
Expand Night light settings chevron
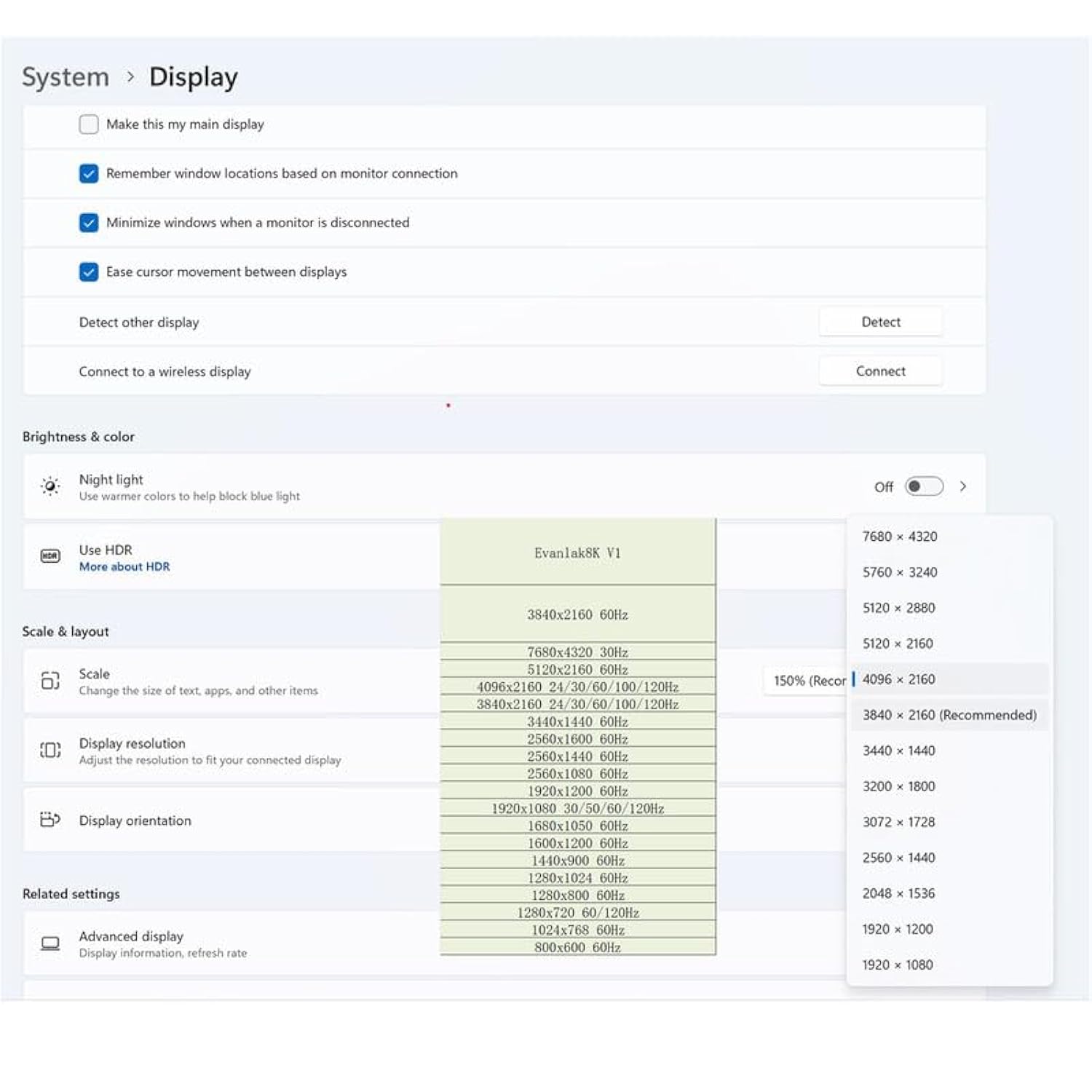[963, 486]
